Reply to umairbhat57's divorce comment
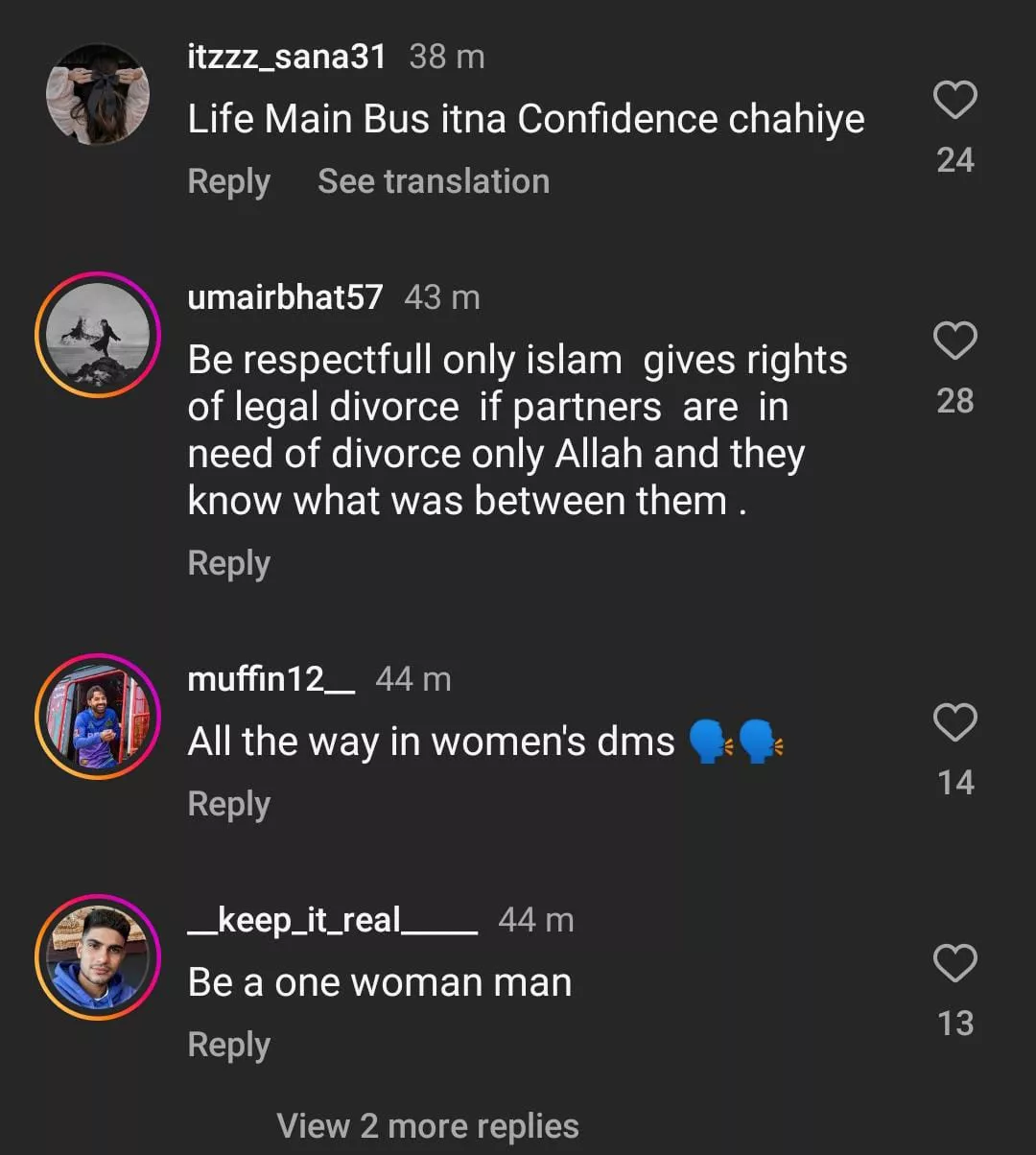This screenshot has width=1036, height=1155. pos(228,563)
